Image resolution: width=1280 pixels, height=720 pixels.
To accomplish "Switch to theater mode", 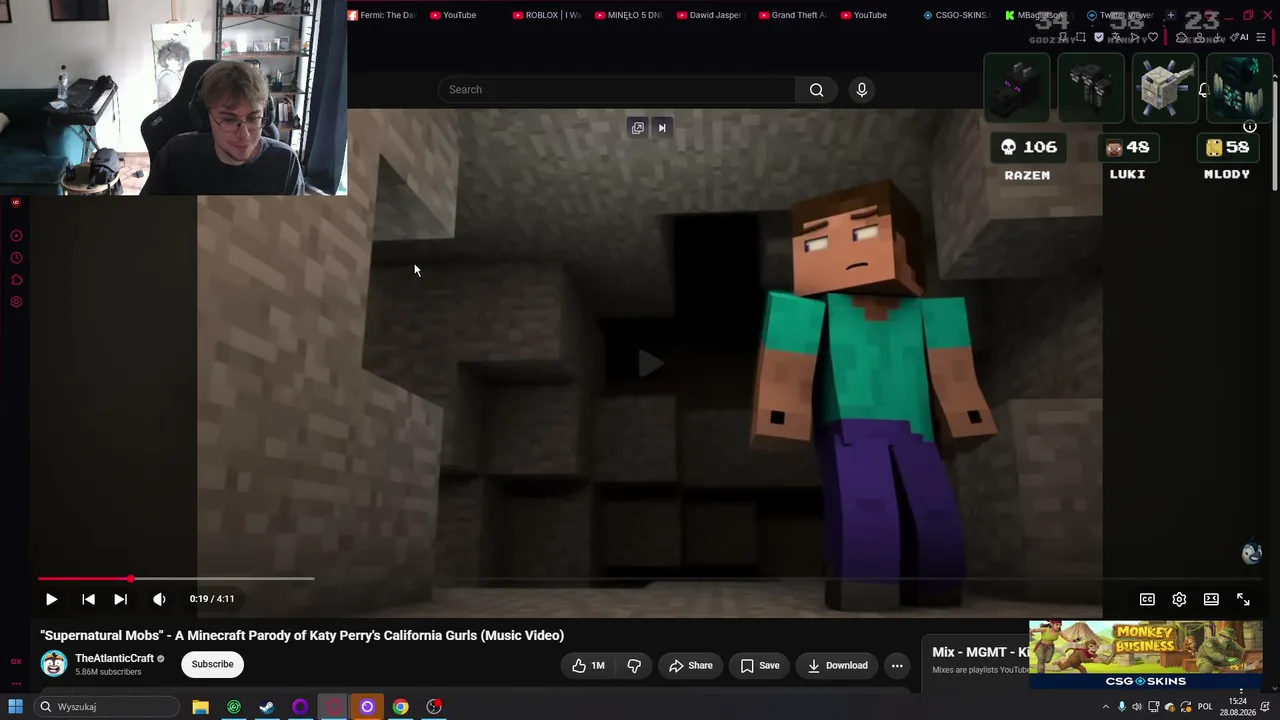I will click(x=1211, y=599).
